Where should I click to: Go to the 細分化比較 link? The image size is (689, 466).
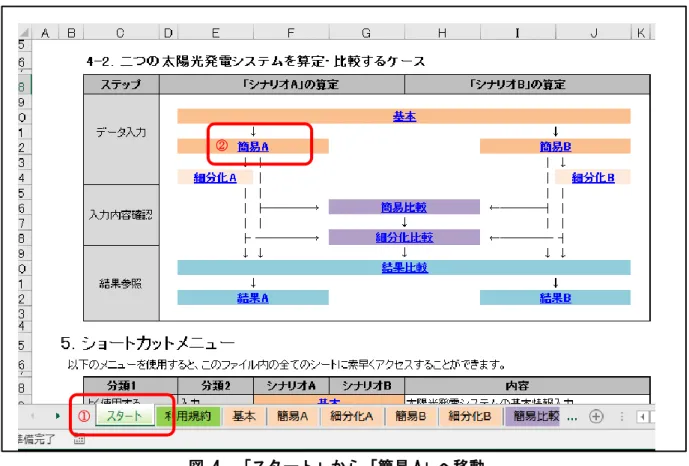point(404,238)
